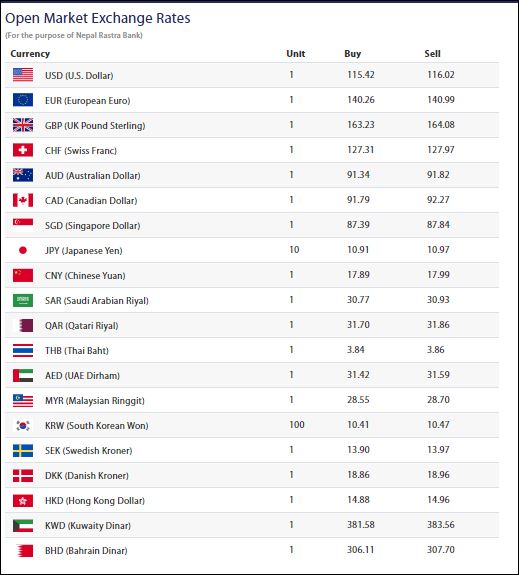Select the SGD (Singapore Dollar) row label
This screenshot has height=575, width=519.
click(x=92, y=226)
